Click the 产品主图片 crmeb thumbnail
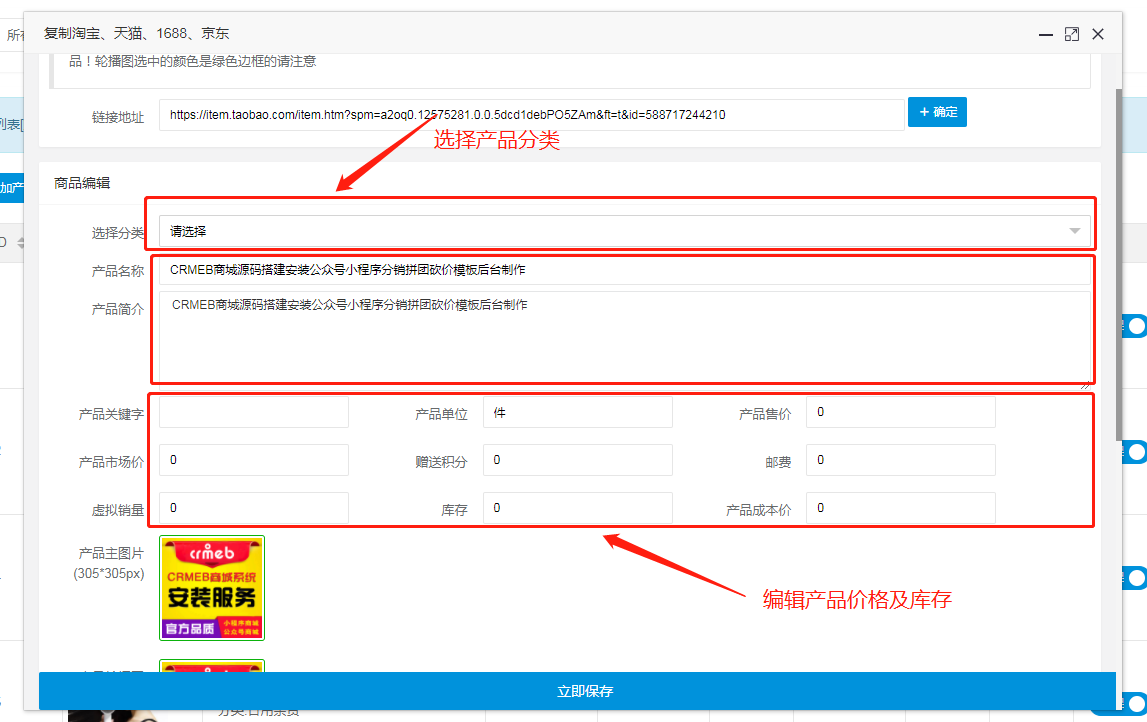The image size is (1147, 722). click(x=212, y=588)
